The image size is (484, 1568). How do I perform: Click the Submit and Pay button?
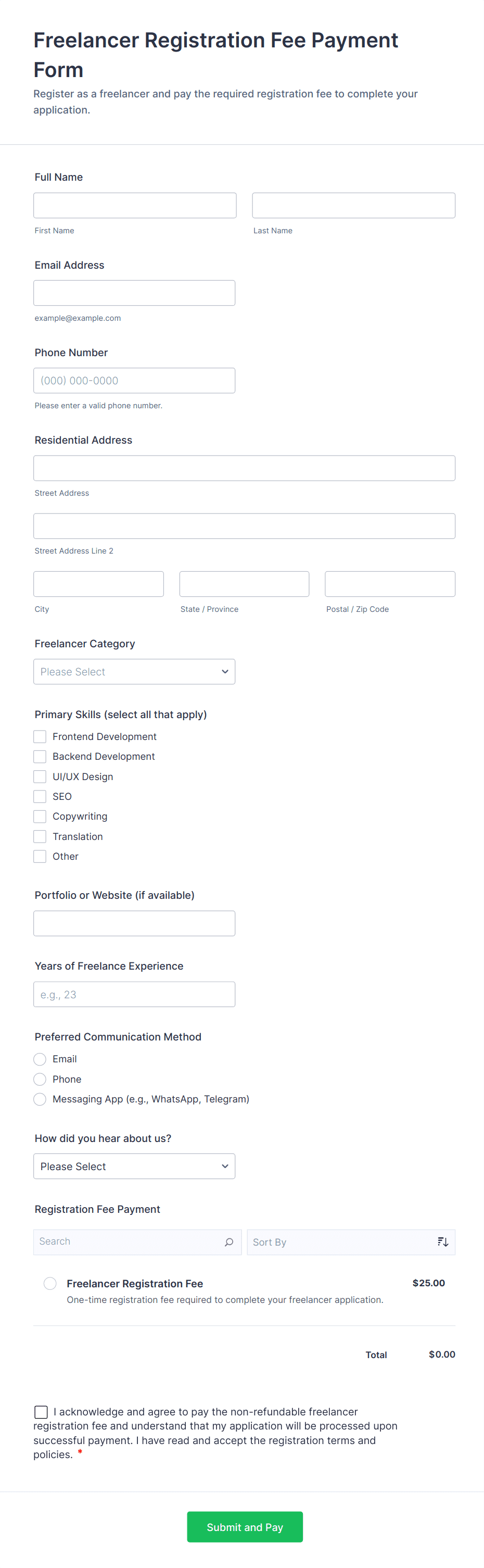pos(245,1527)
